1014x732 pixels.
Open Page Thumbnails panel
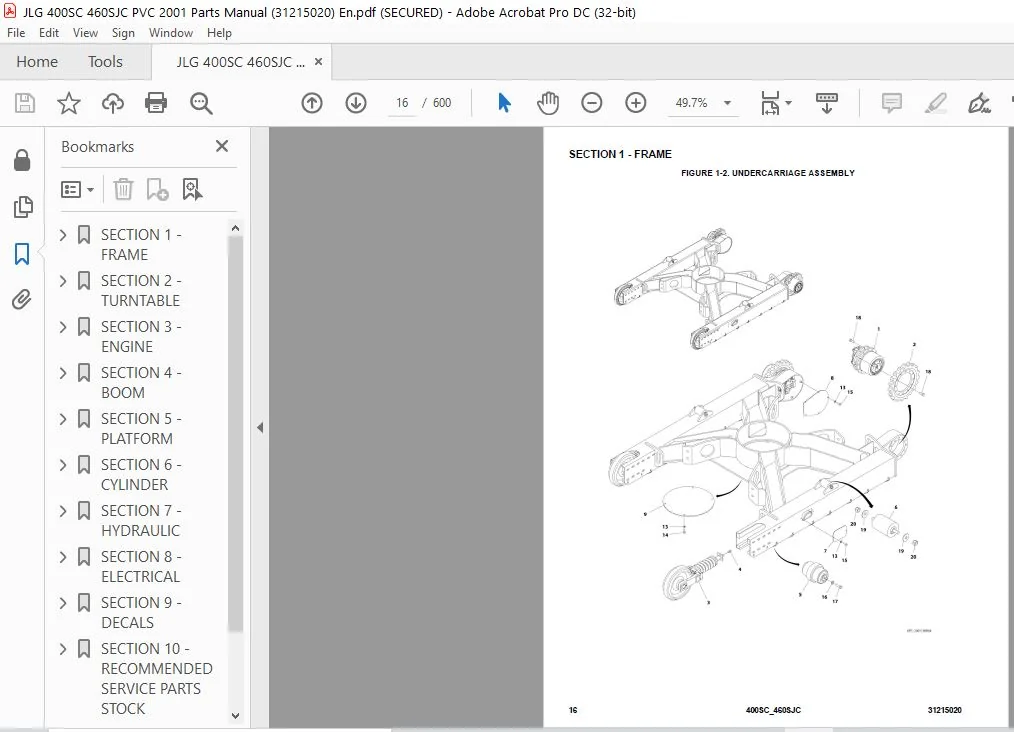pos(22,207)
